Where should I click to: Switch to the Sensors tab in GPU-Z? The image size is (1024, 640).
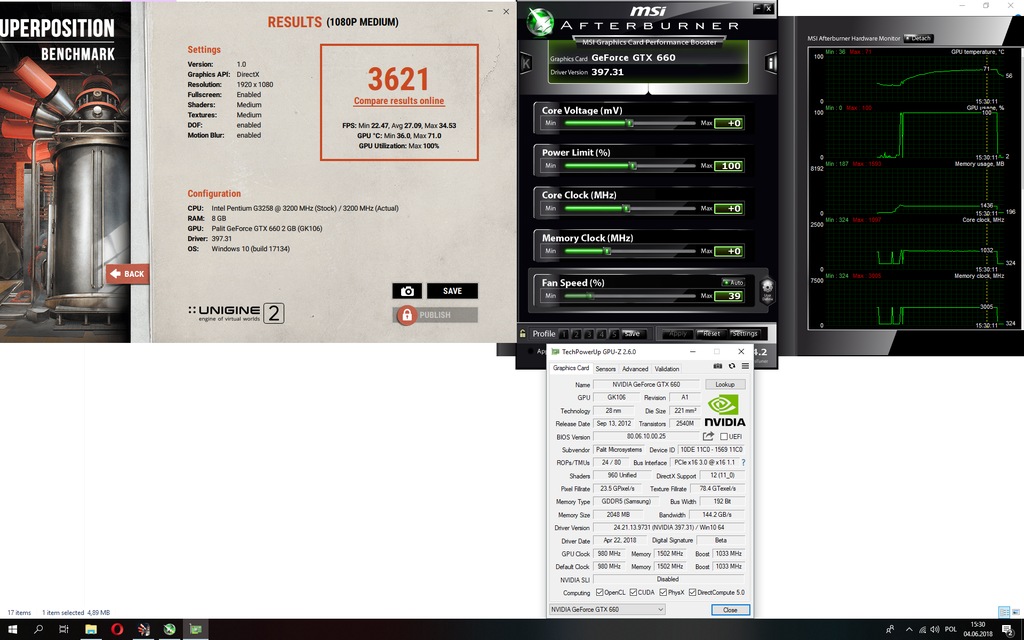pos(605,369)
